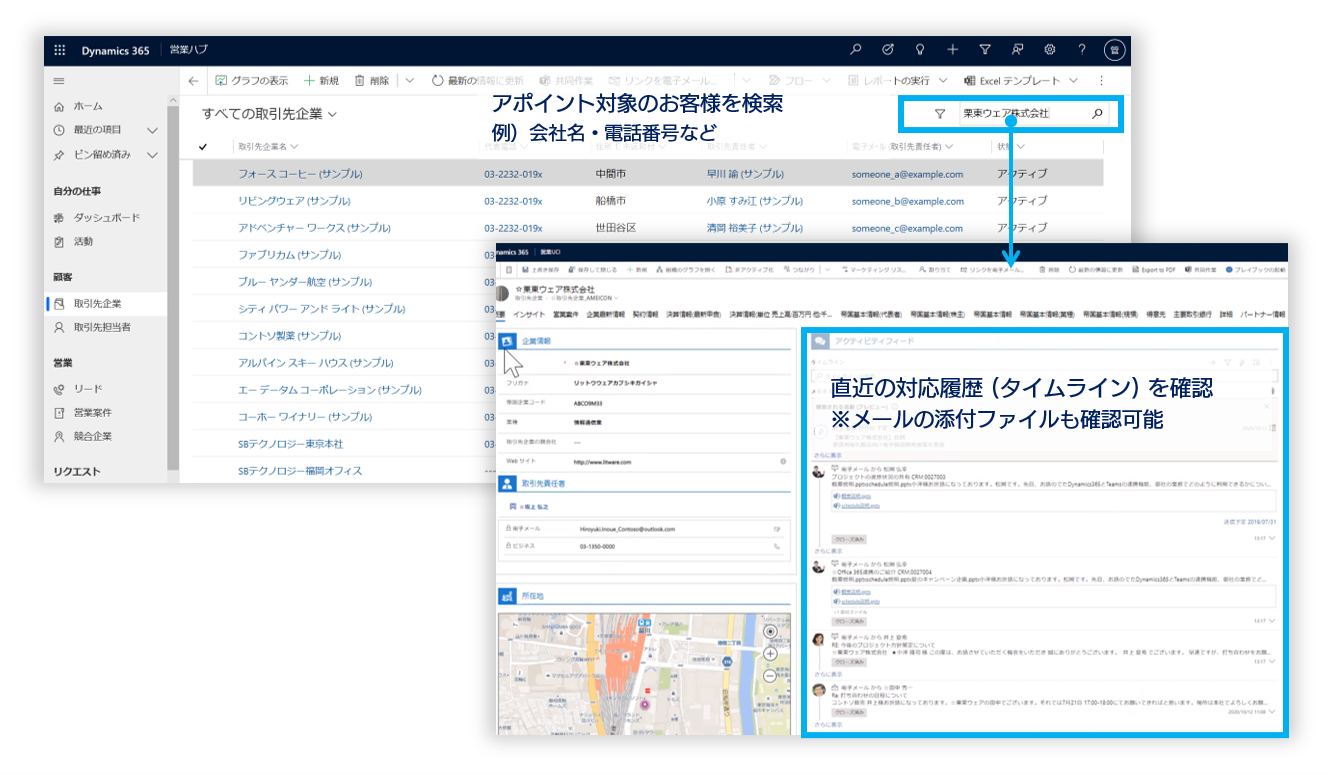
Task: Open the Dynamics 365 app launcher waffle
Action: click(60, 50)
